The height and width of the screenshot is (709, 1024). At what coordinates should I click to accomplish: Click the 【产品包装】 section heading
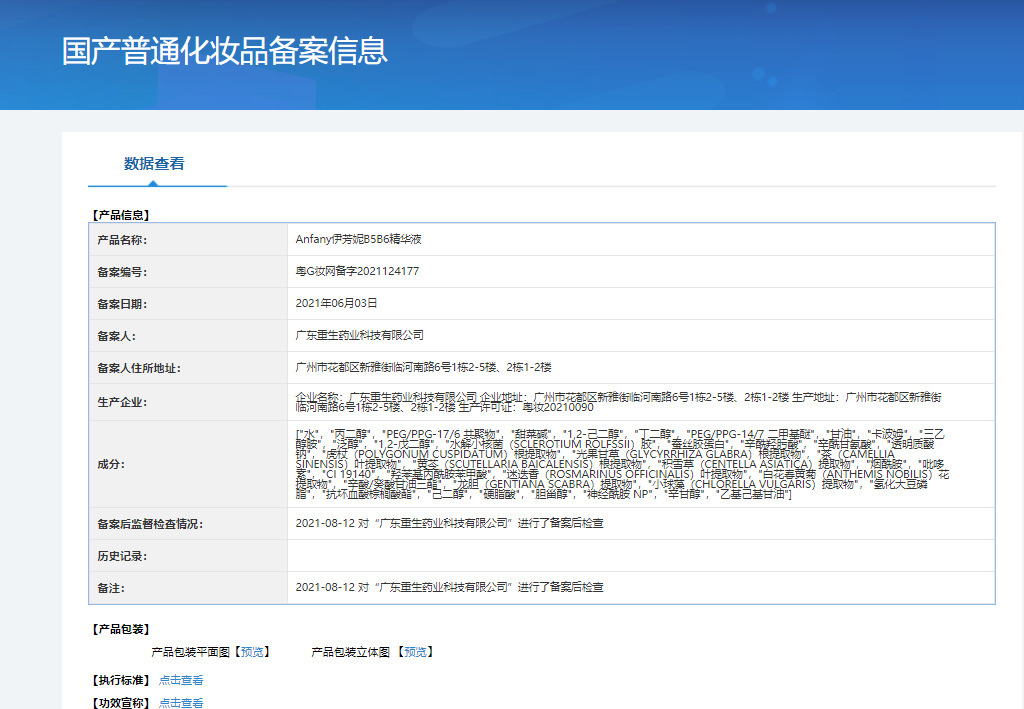pos(120,629)
